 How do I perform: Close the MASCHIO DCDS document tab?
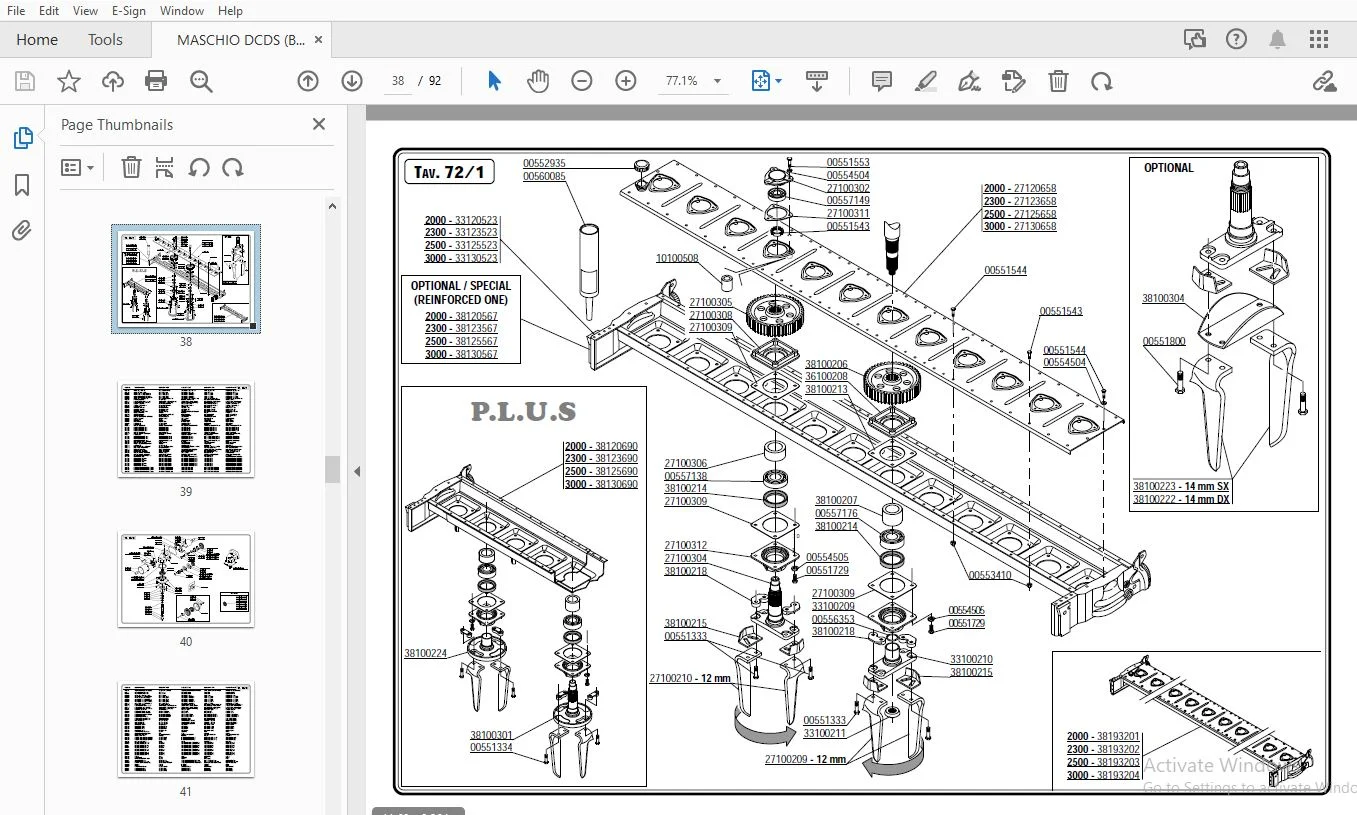pyautogui.click(x=319, y=40)
